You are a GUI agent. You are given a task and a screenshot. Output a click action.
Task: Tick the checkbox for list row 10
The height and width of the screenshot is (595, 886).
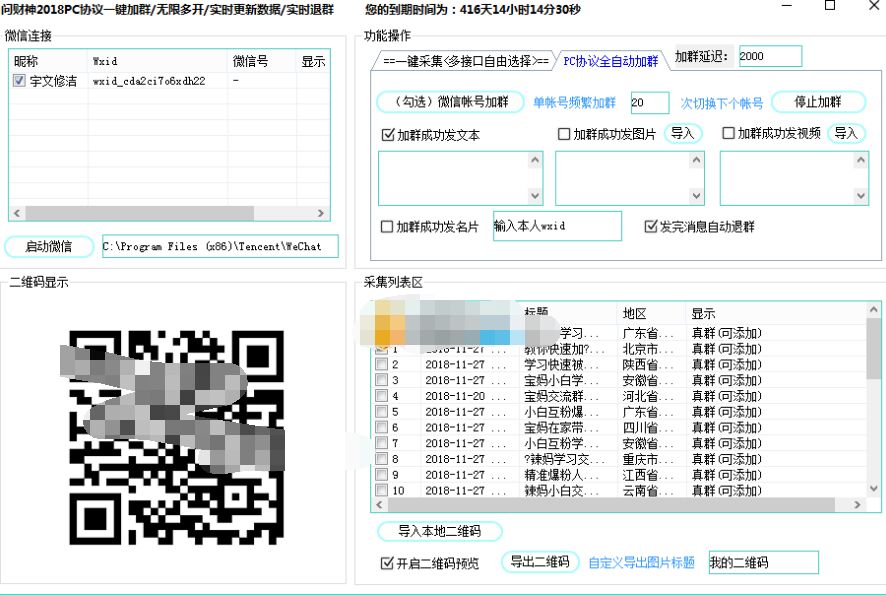point(381,490)
